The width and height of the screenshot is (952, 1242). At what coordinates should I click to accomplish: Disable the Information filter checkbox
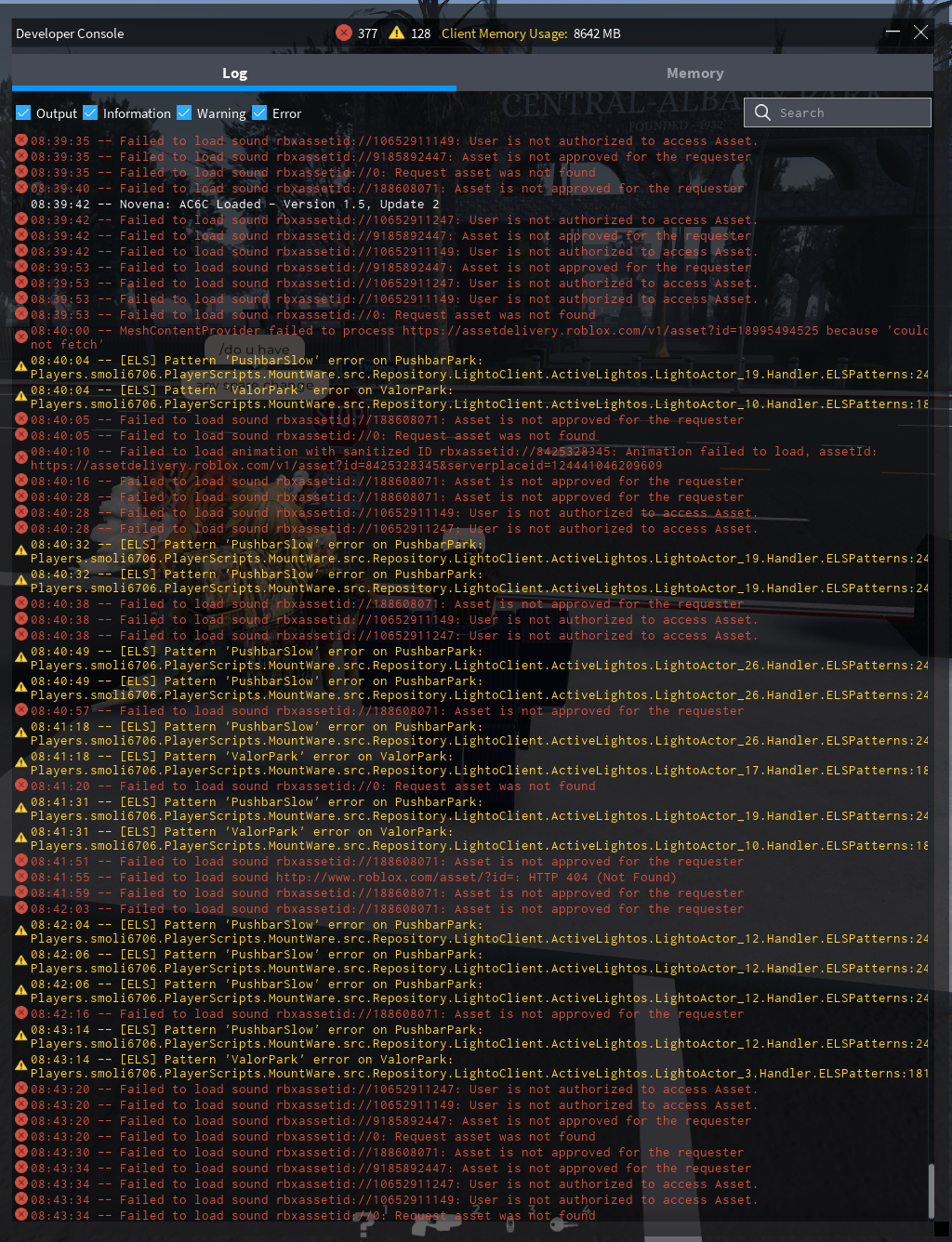pyautogui.click(x=90, y=112)
